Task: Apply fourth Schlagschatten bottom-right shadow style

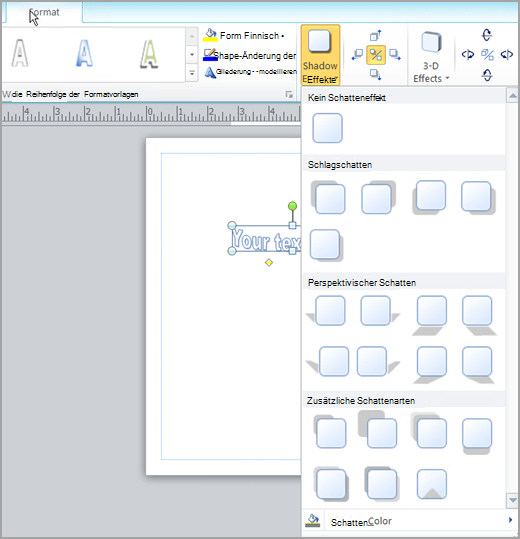Action: (x=478, y=198)
